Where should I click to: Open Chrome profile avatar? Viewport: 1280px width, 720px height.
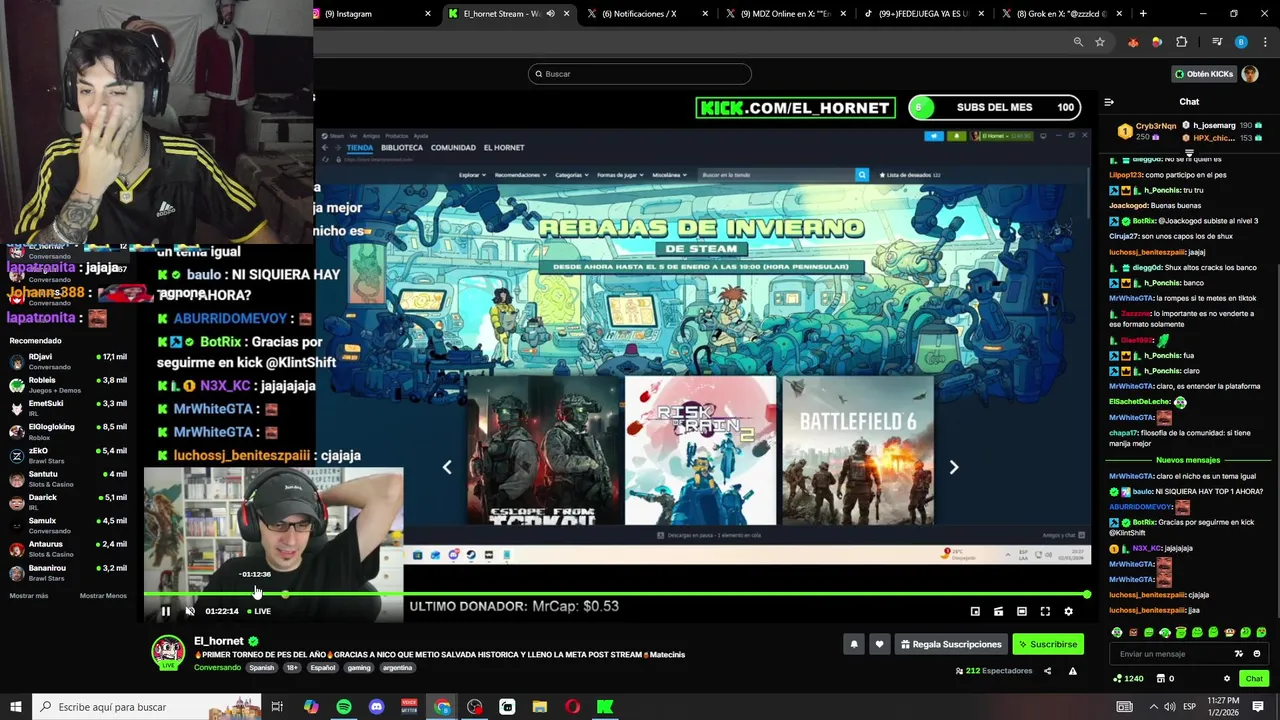coord(1241,42)
